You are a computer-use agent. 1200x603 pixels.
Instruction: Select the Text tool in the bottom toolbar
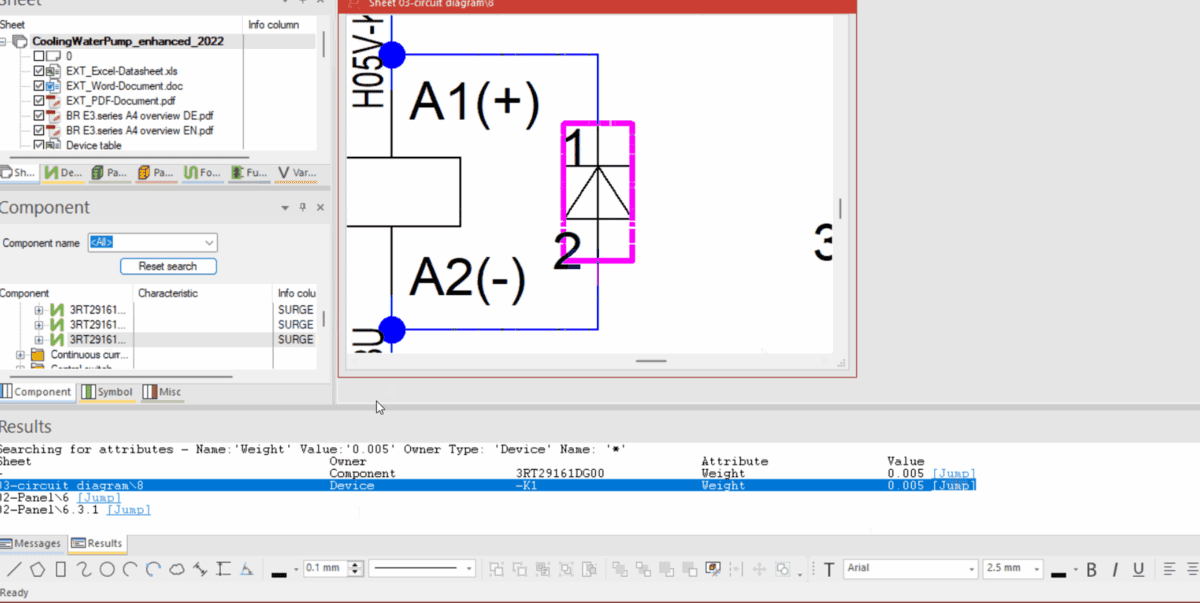click(x=828, y=568)
